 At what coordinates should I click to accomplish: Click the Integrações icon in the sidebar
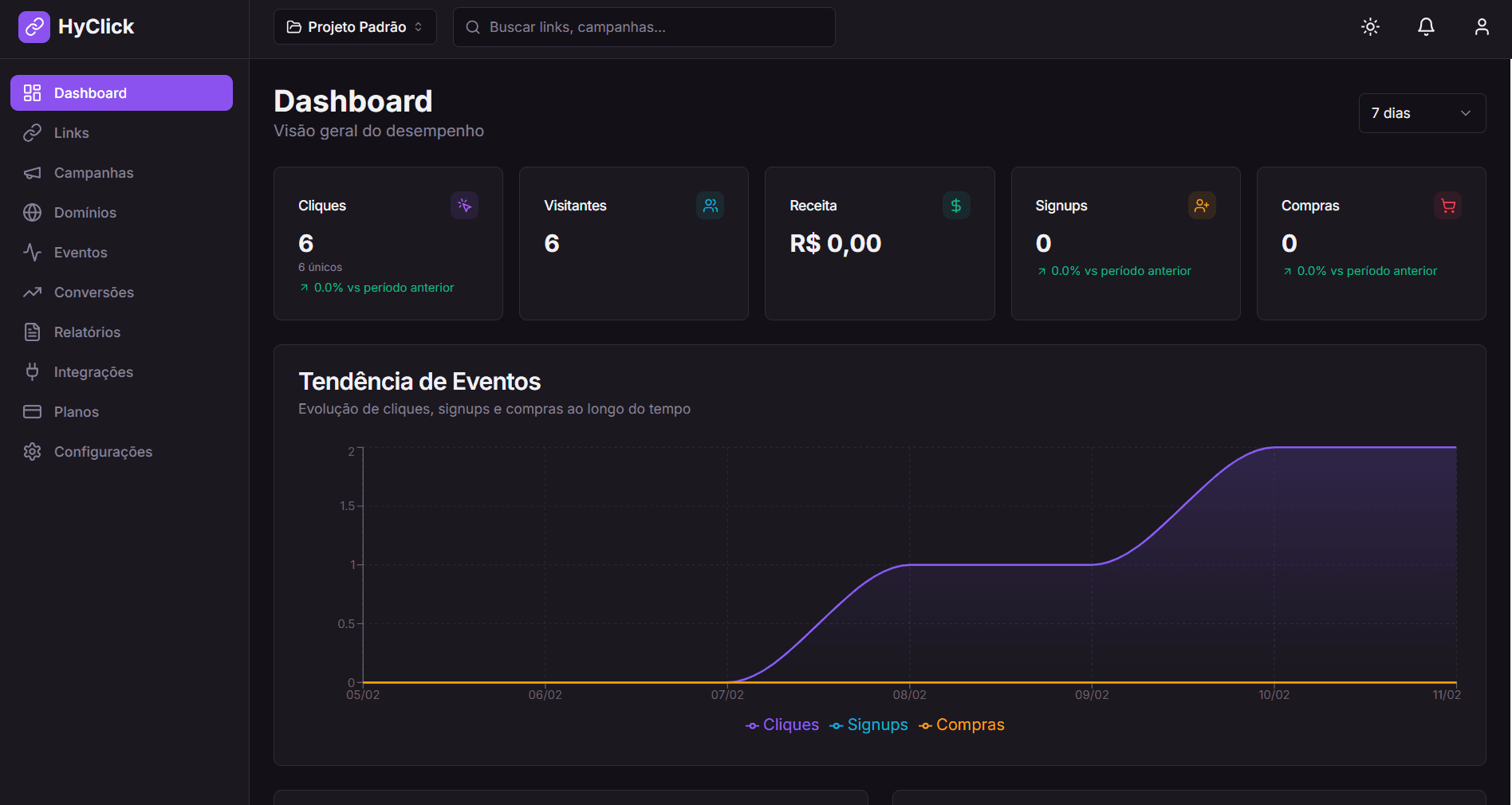click(32, 371)
